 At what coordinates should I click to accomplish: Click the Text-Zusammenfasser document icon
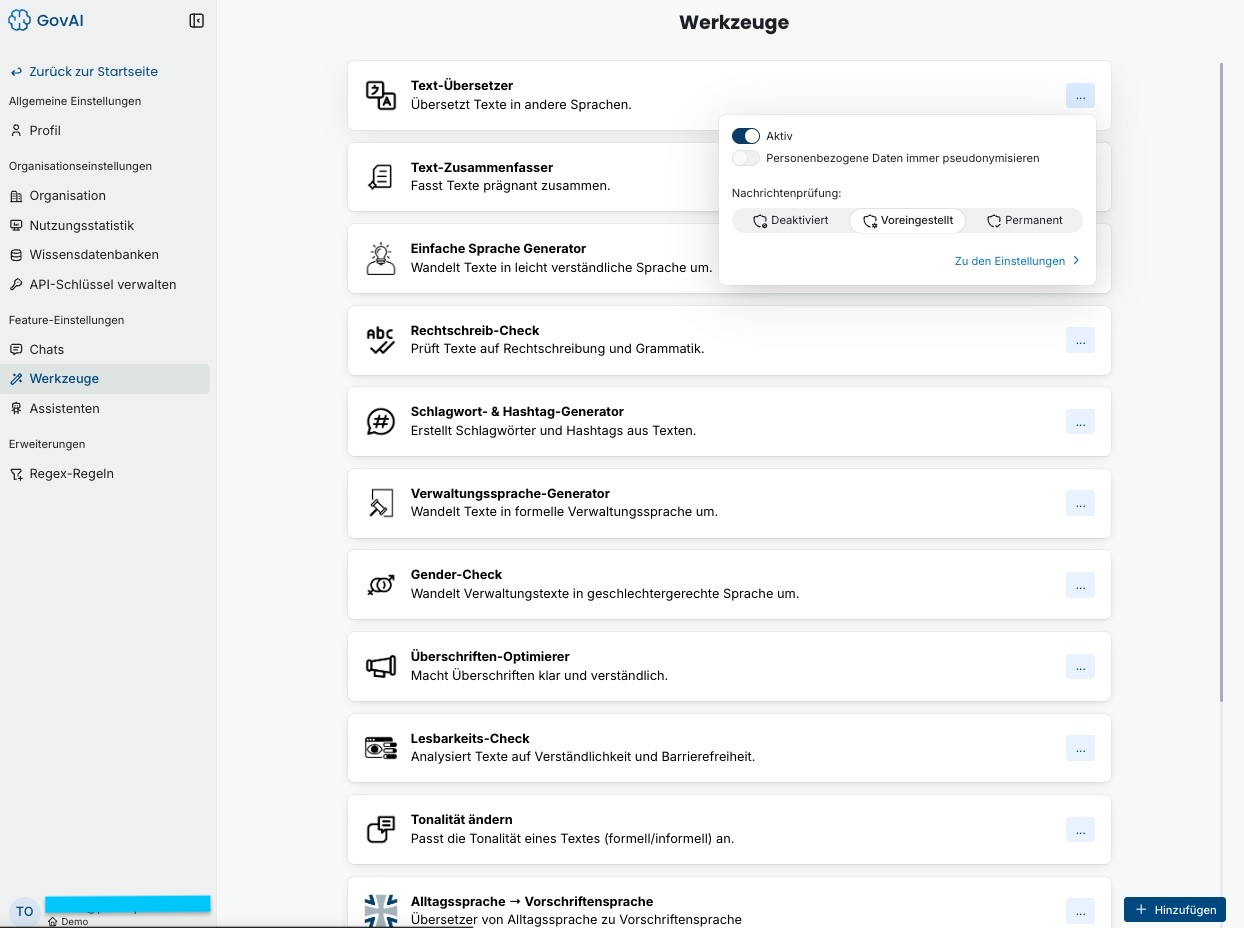(x=381, y=177)
